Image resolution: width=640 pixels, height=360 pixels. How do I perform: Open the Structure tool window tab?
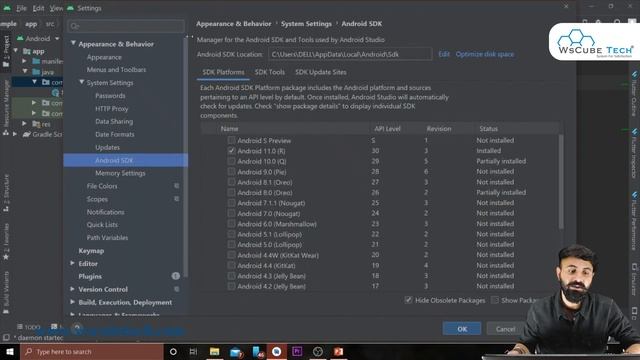6,193
